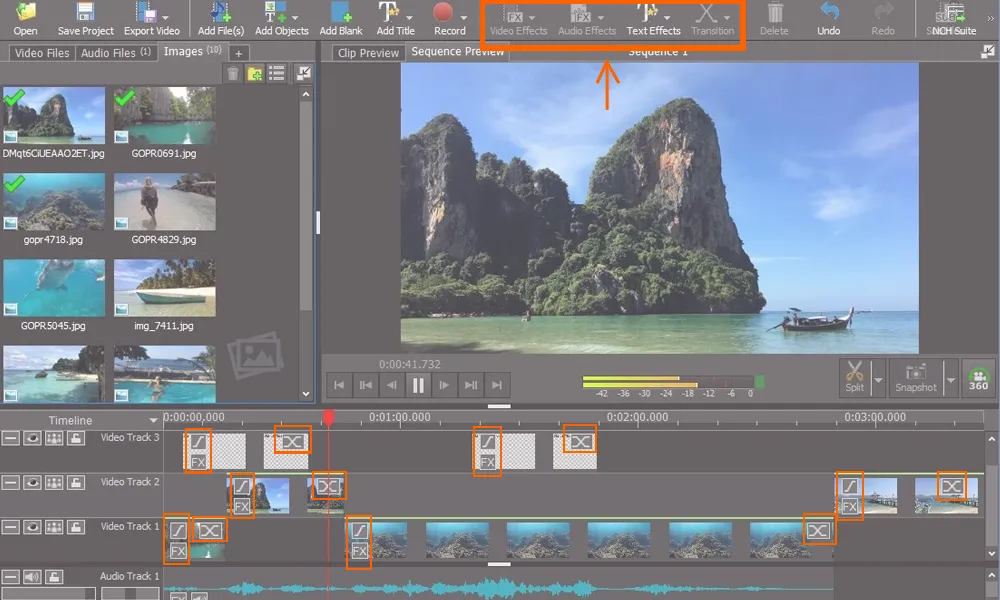Insert a blank clip with Add Blank
This screenshot has width=1000, height=600.
point(341,18)
